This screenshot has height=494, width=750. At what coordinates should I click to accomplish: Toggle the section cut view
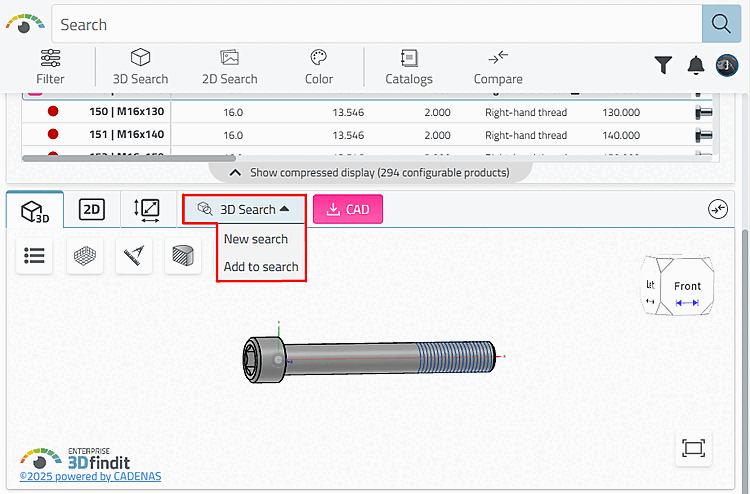183,256
